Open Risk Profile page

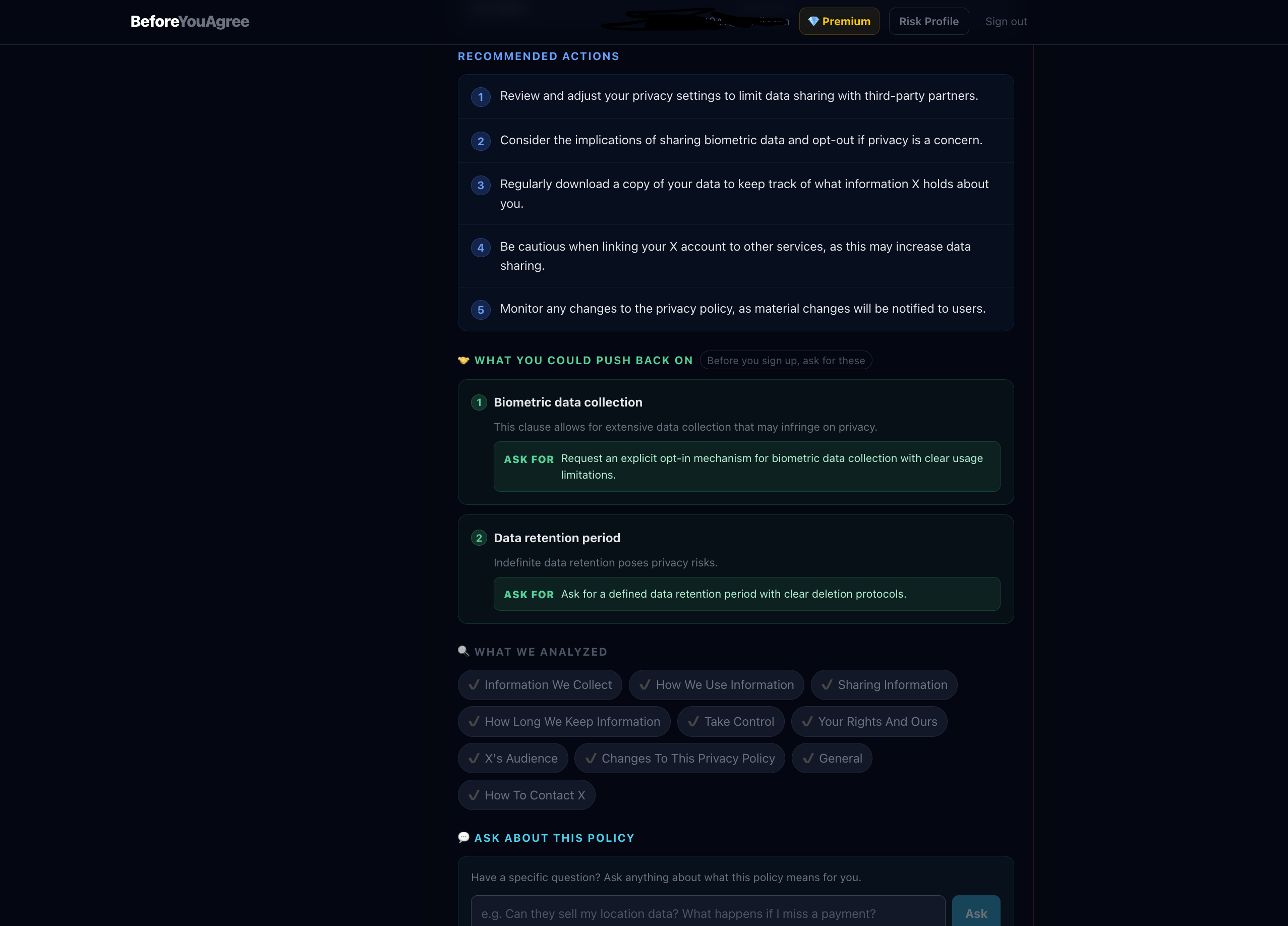coord(928,22)
